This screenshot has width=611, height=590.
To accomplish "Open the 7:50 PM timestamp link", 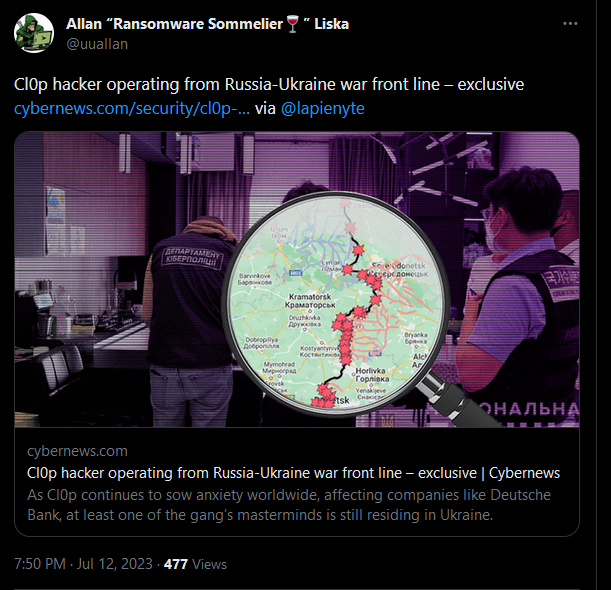I will (40, 564).
